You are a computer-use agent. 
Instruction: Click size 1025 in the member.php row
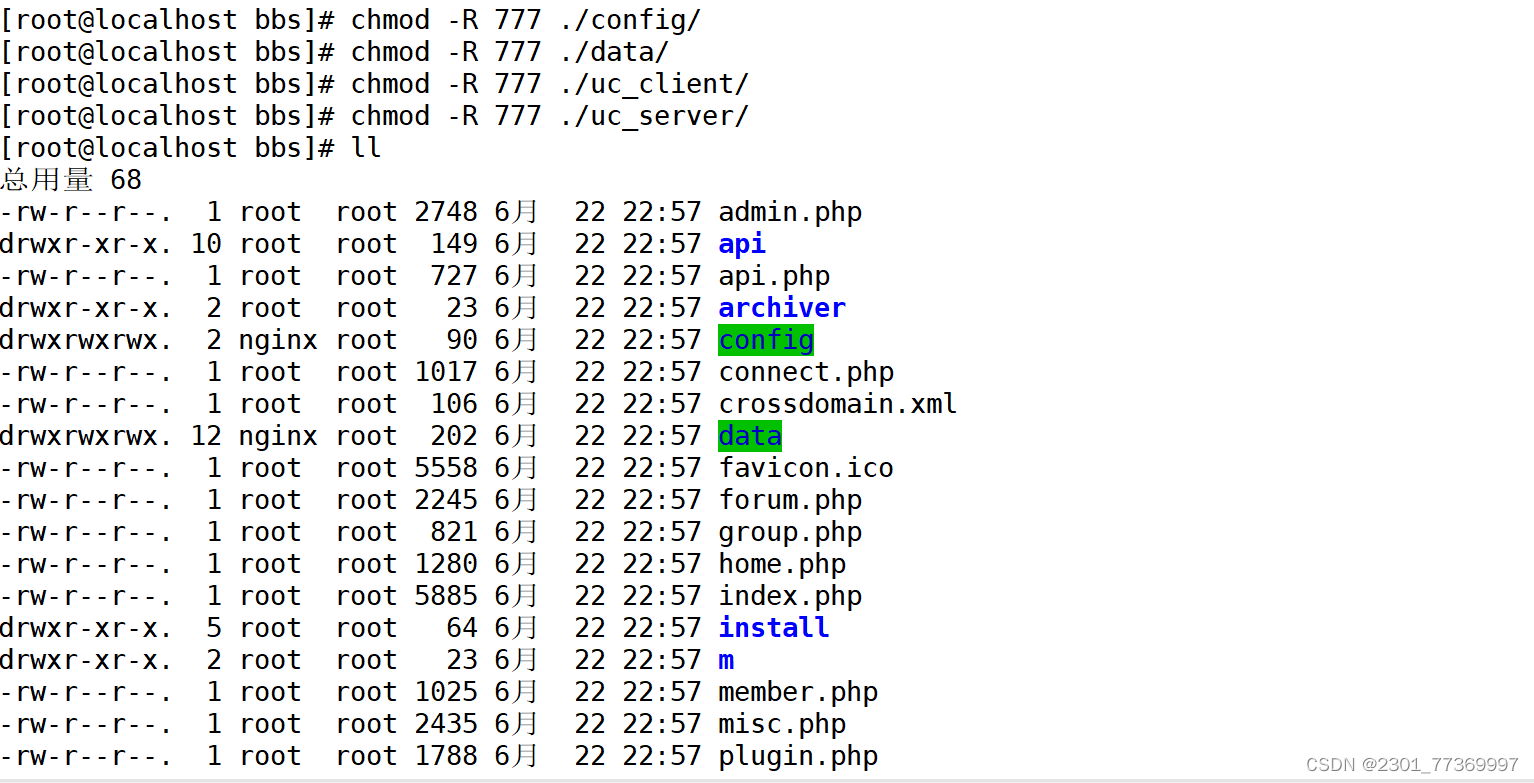coord(446,692)
